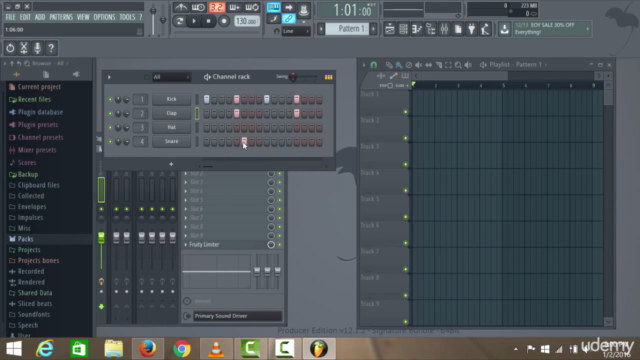
Task: Open the playlist options menu arrow
Action: (x=364, y=64)
